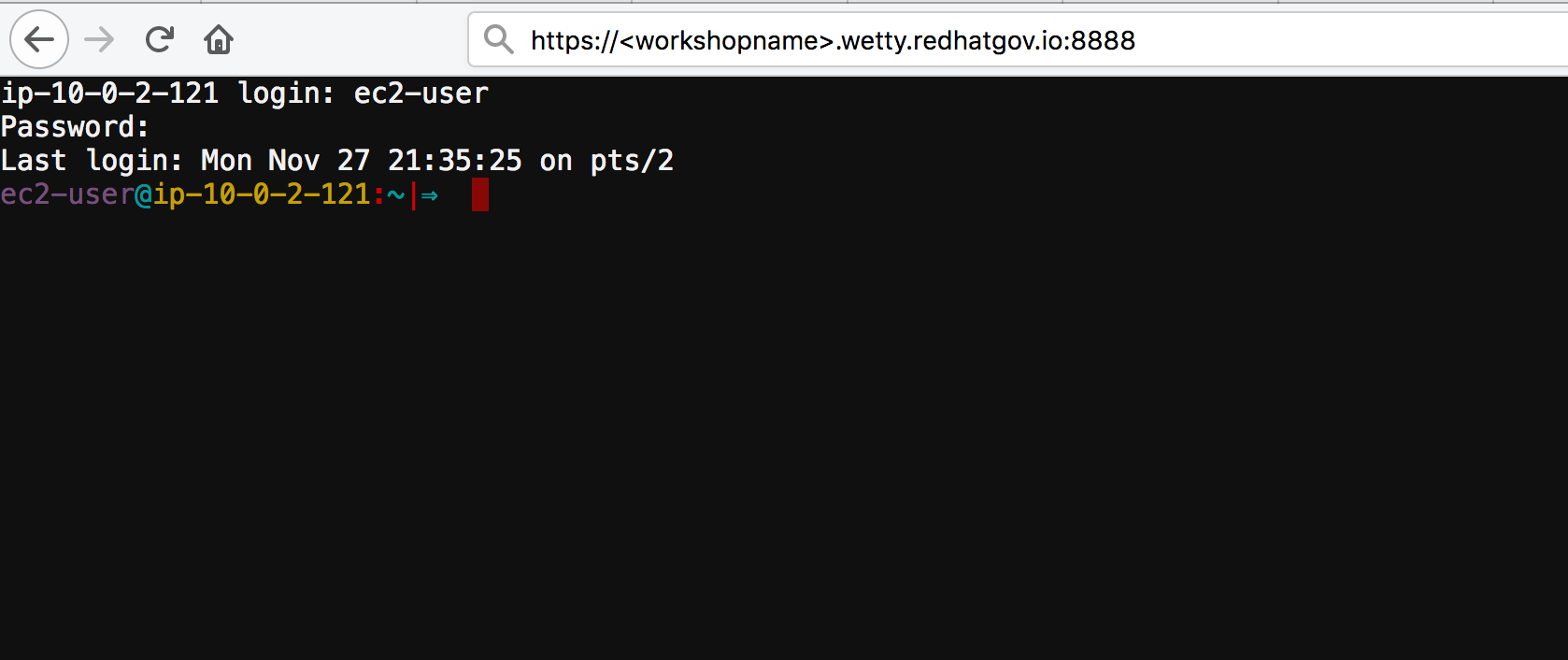Screen dimensions: 1568x660
Task: Click the tilde directory in the prompt
Action: (396, 194)
